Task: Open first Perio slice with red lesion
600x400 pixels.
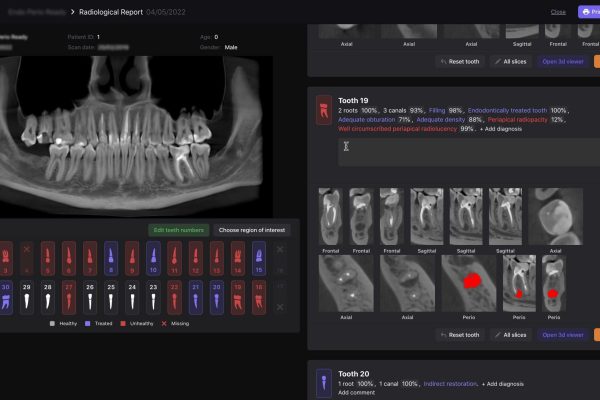Action: click(x=469, y=283)
